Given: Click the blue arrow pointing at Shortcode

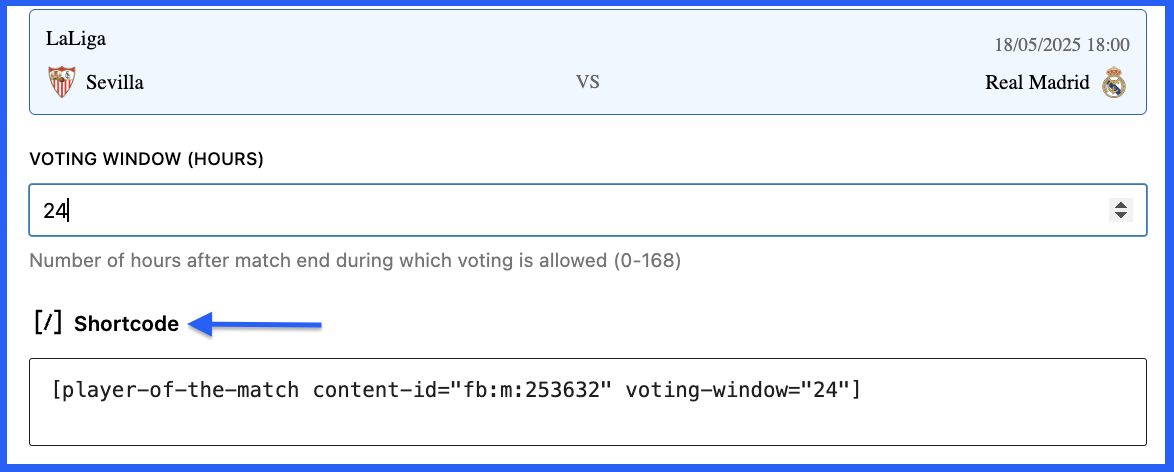Looking at the screenshot, I should (x=255, y=325).
